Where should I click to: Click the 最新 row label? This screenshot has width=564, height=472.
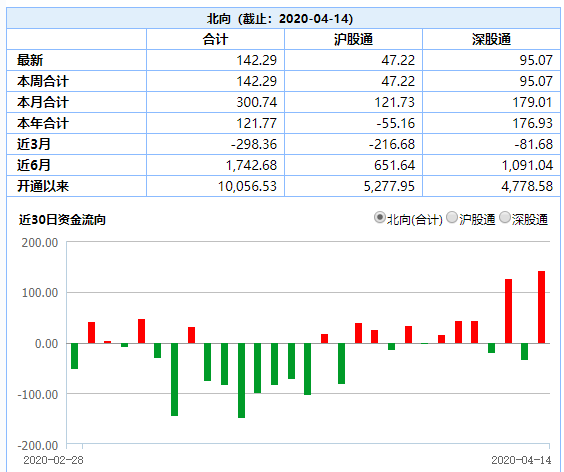(x=30, y=60)
